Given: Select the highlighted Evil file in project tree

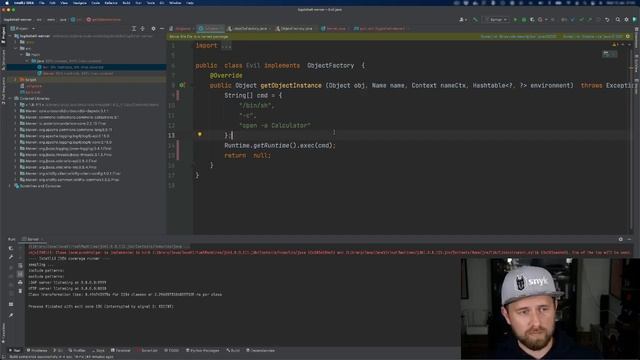Looking at the screenshot, I should click(87, 67).
